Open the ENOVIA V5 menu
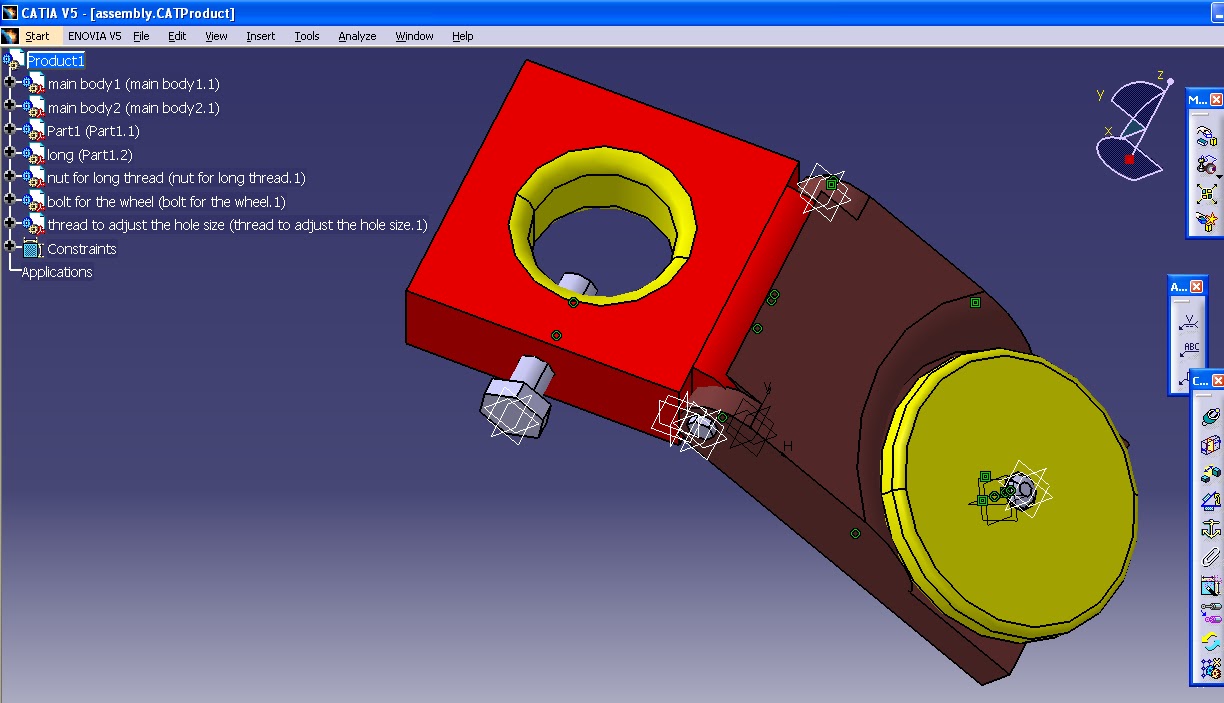 (97, 36)
